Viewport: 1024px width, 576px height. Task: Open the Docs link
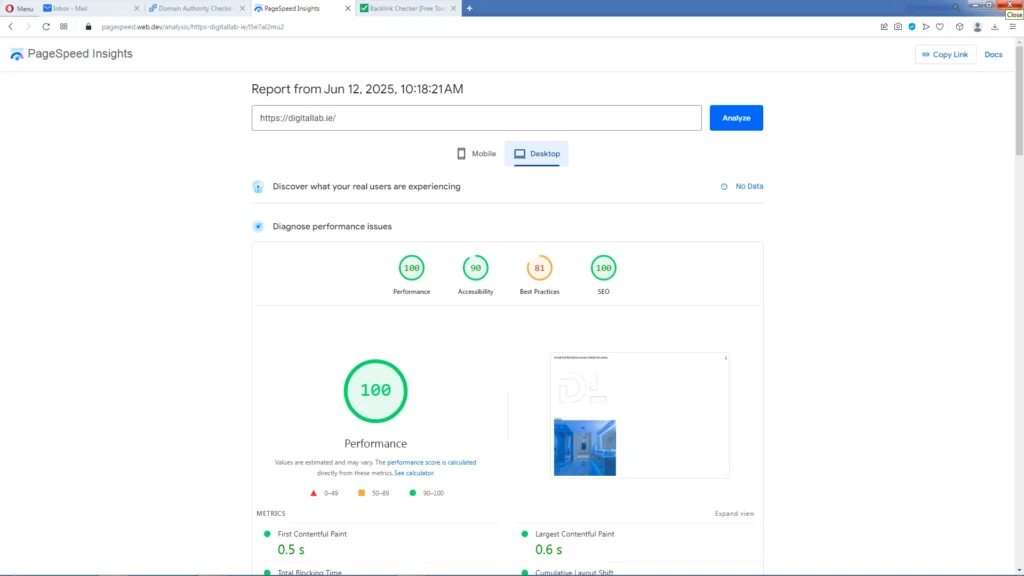[x=993, y=54]
